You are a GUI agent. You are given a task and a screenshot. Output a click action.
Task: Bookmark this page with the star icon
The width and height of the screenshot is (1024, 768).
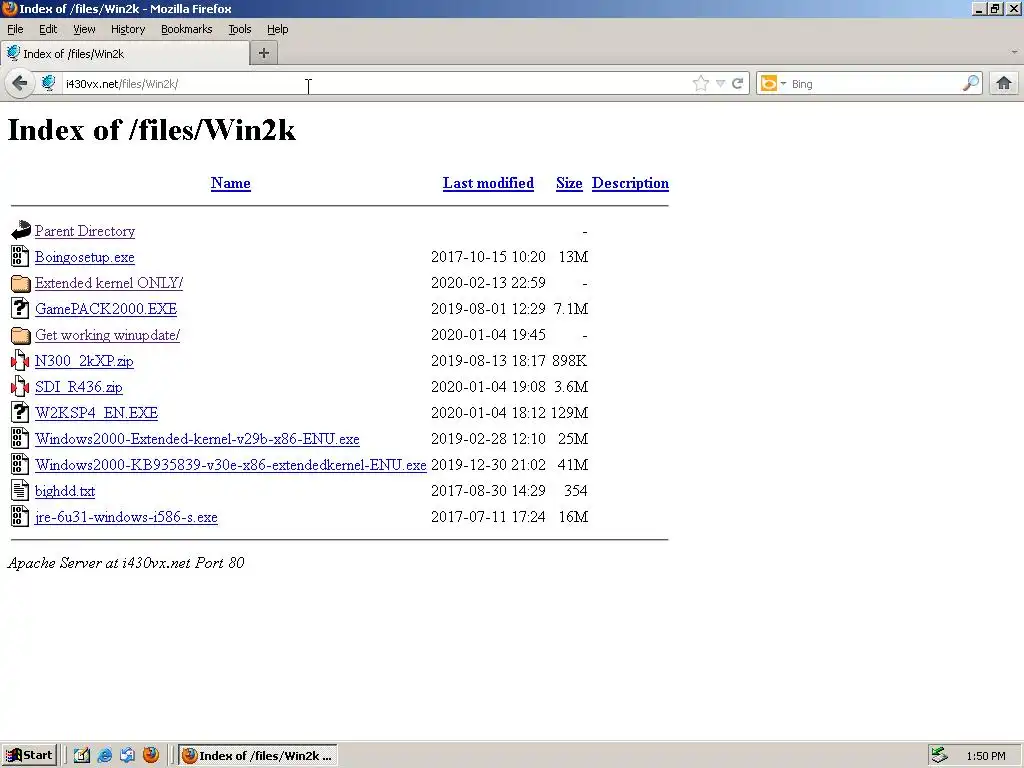tap(700, 83)
